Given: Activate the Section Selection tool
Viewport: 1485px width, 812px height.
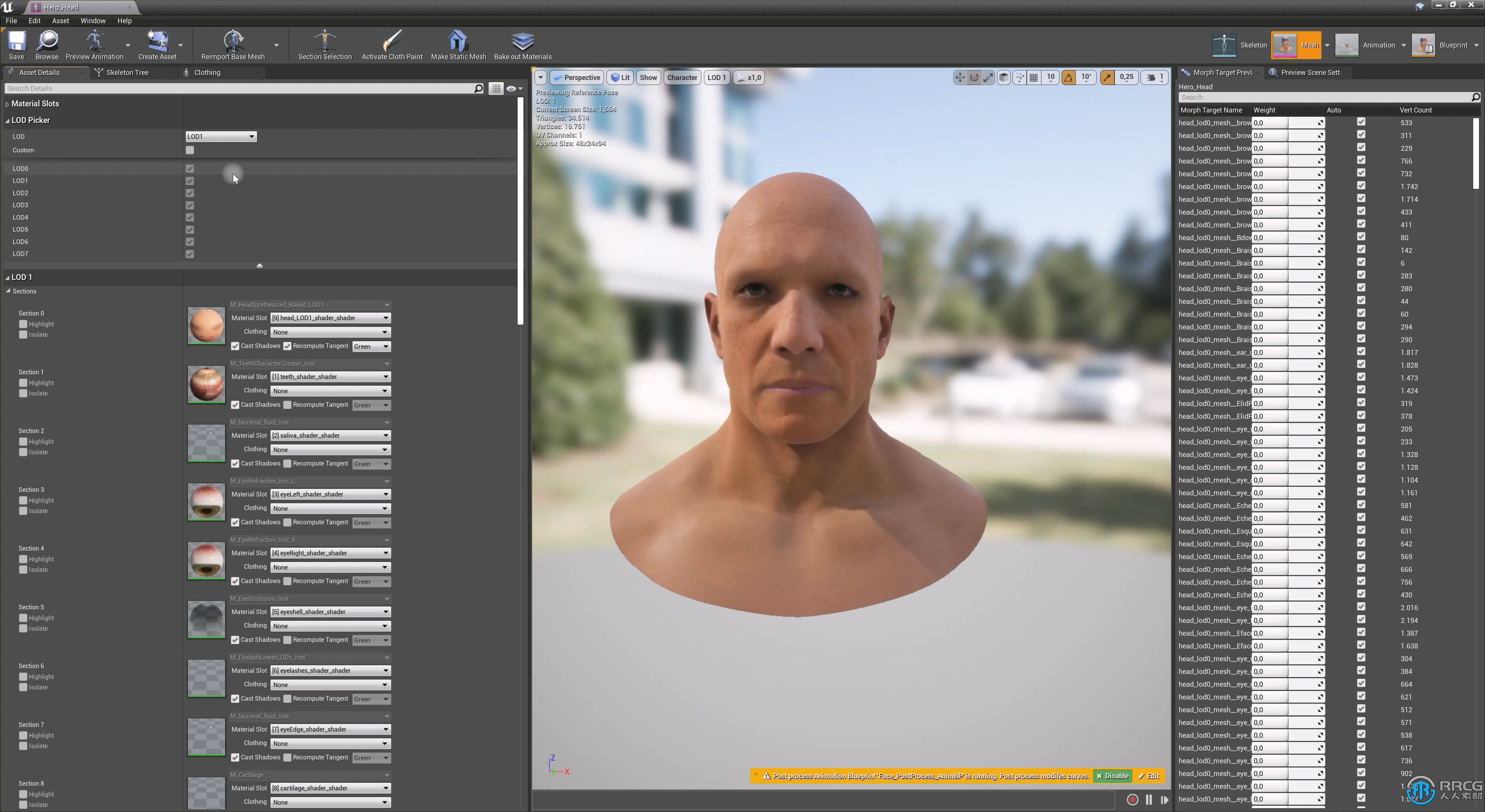Looking at the screenshot, I should click(x=324, y=45).
